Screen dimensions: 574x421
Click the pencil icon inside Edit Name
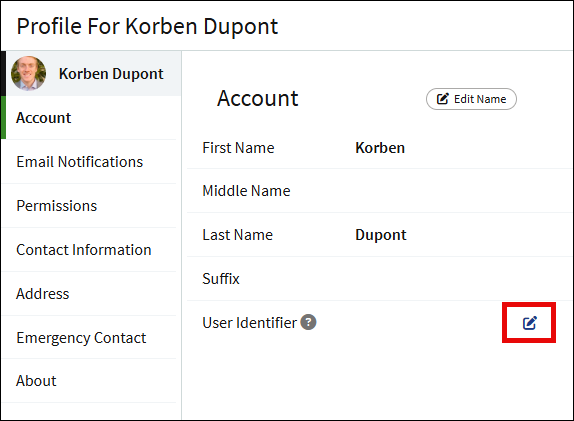443,99
